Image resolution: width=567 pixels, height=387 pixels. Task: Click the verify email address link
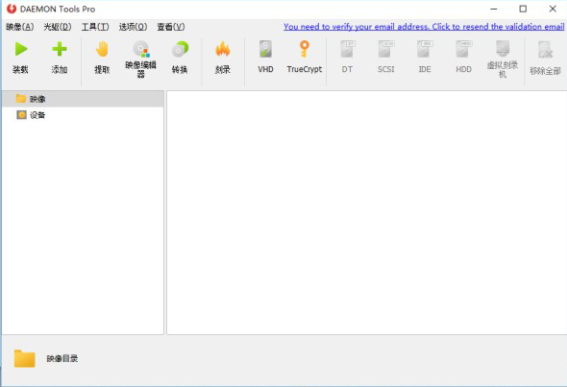(x=423, y=27)
